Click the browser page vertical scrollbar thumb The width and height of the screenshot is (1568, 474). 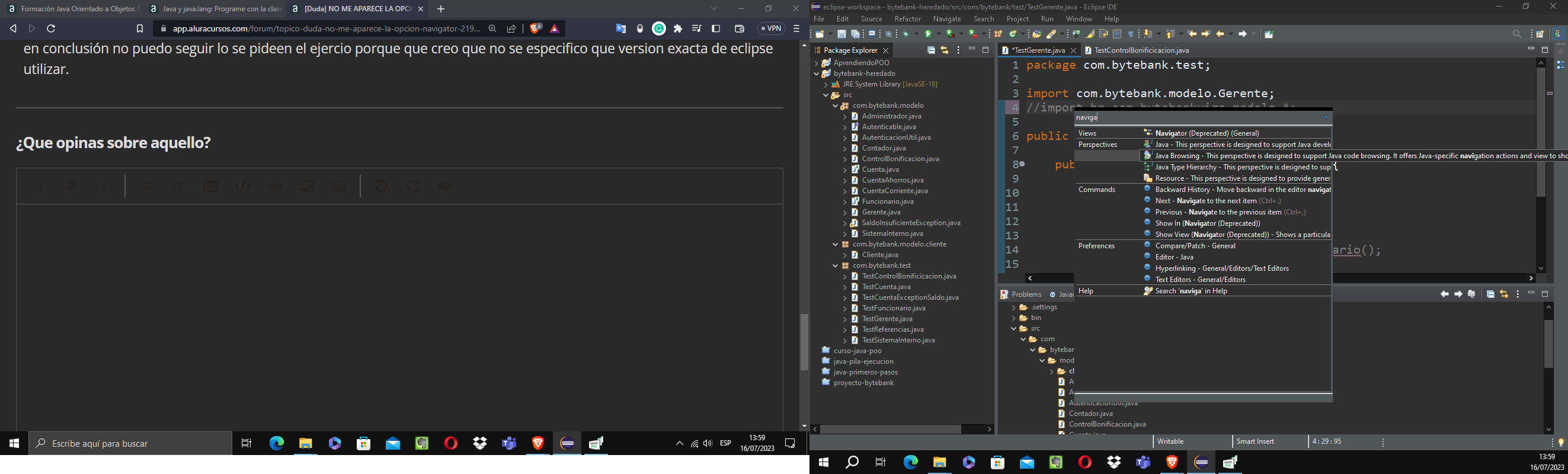tap(804, 342)
